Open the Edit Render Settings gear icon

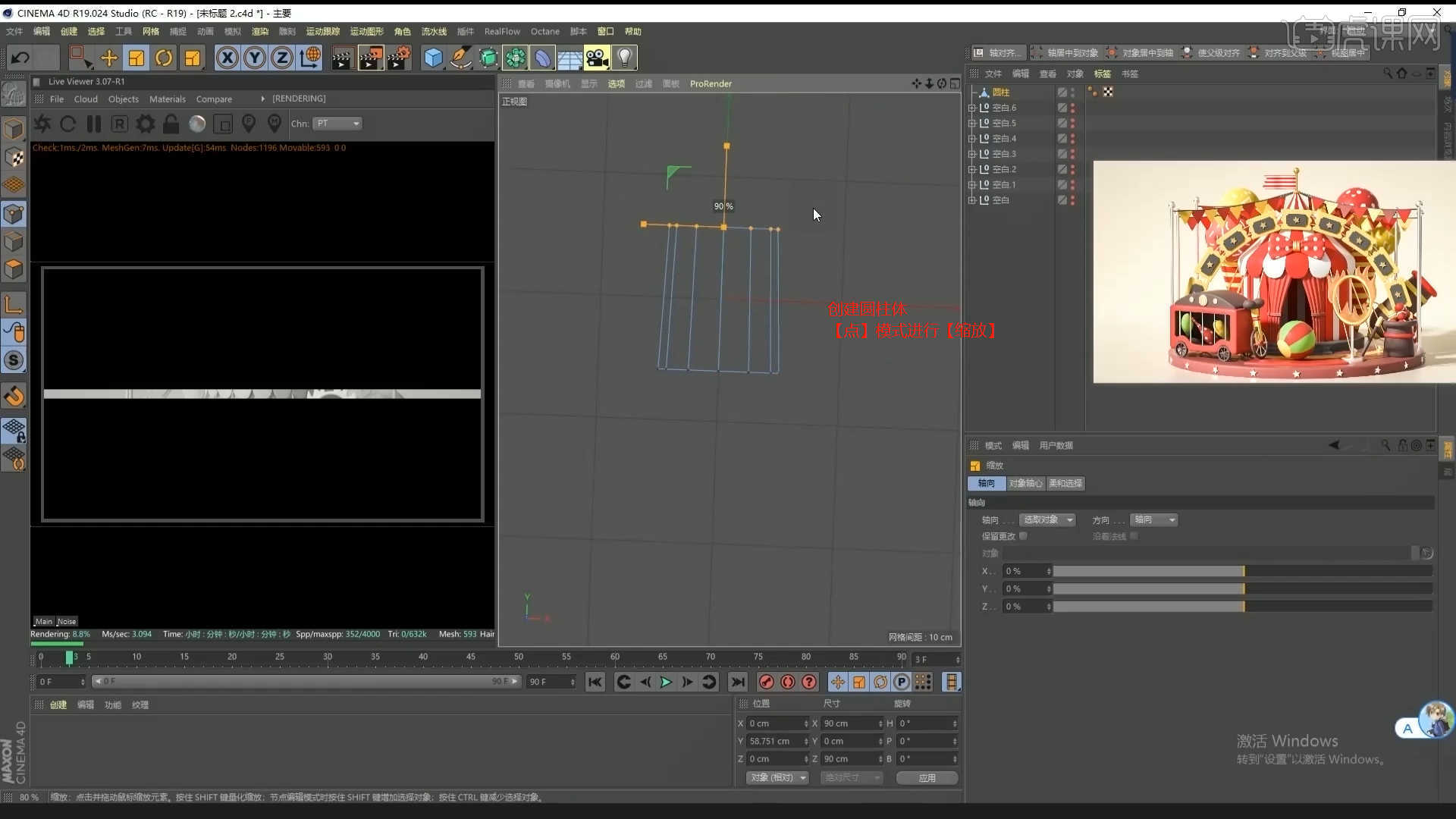tap(400, 57)
